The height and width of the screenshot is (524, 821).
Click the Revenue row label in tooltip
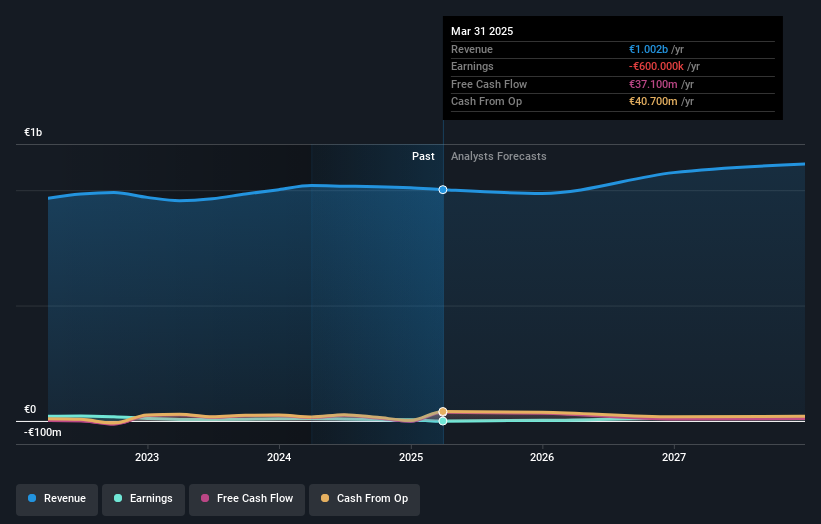pyautogui.click(x=472, y=49)
